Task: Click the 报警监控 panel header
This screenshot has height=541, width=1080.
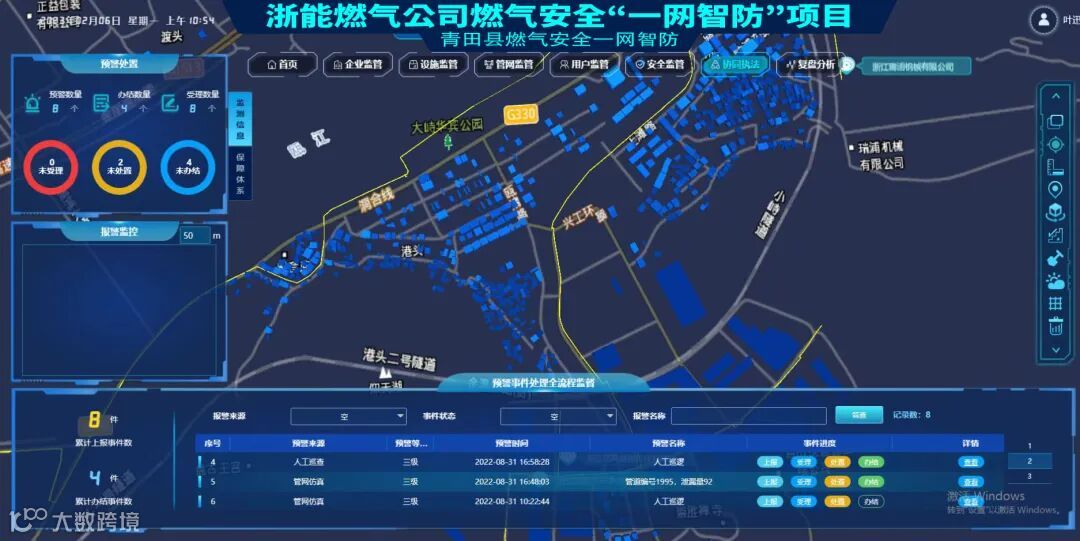Action: click(120, 232)
